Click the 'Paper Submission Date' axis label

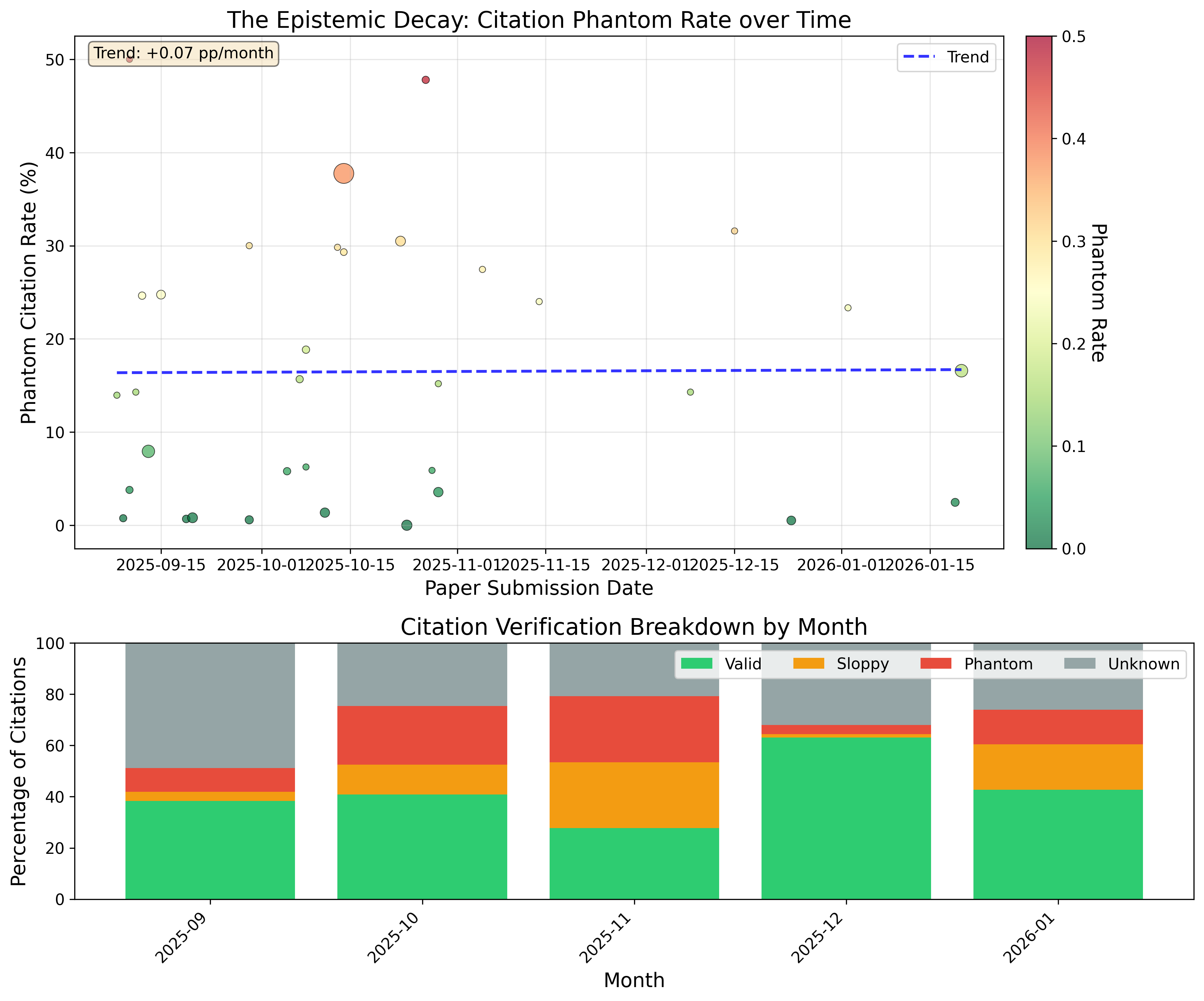539,588
